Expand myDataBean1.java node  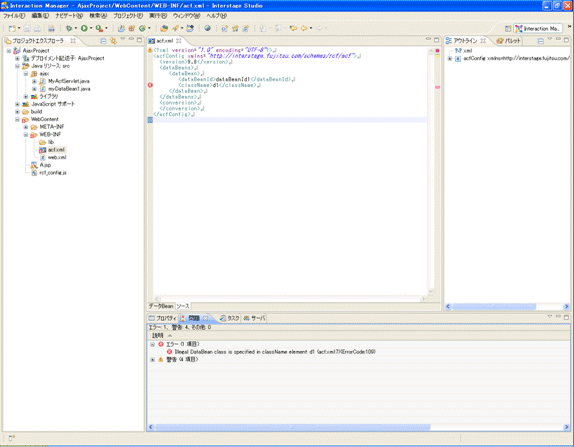tap(34, 89)
